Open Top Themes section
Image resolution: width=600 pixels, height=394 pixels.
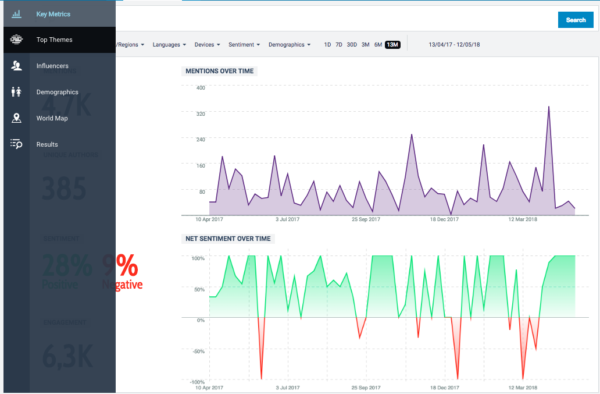60,40
